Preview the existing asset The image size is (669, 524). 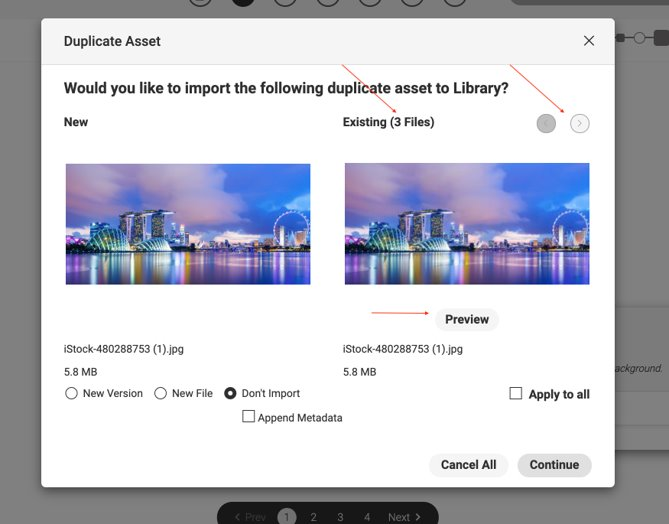[x=467, y=319]
